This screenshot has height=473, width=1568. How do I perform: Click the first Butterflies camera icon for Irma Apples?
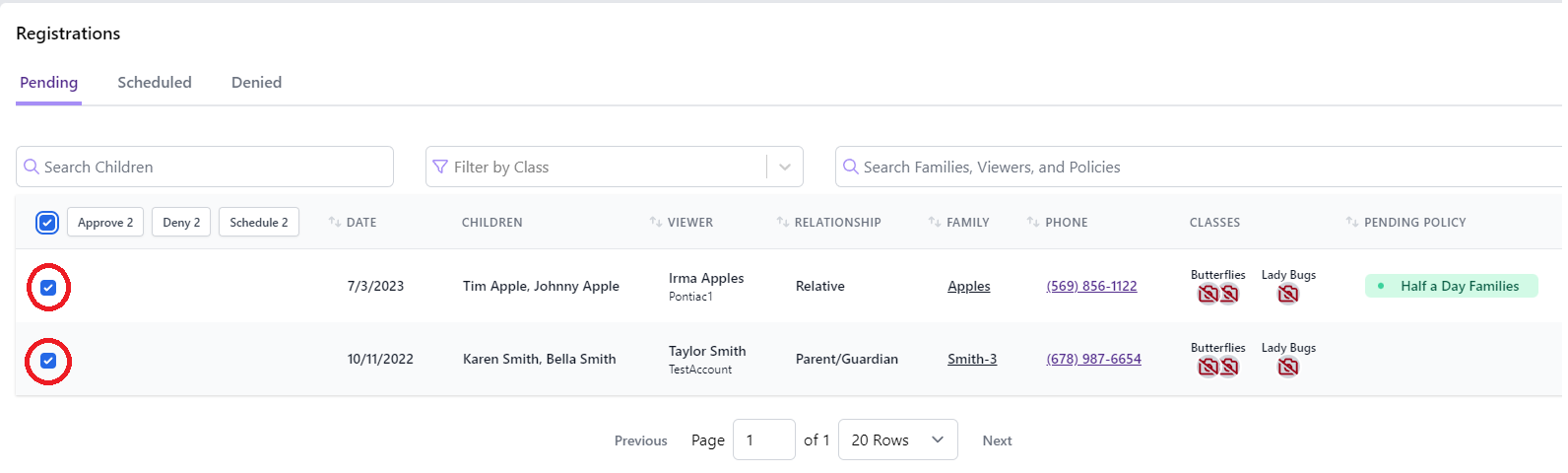[1208, 294]
